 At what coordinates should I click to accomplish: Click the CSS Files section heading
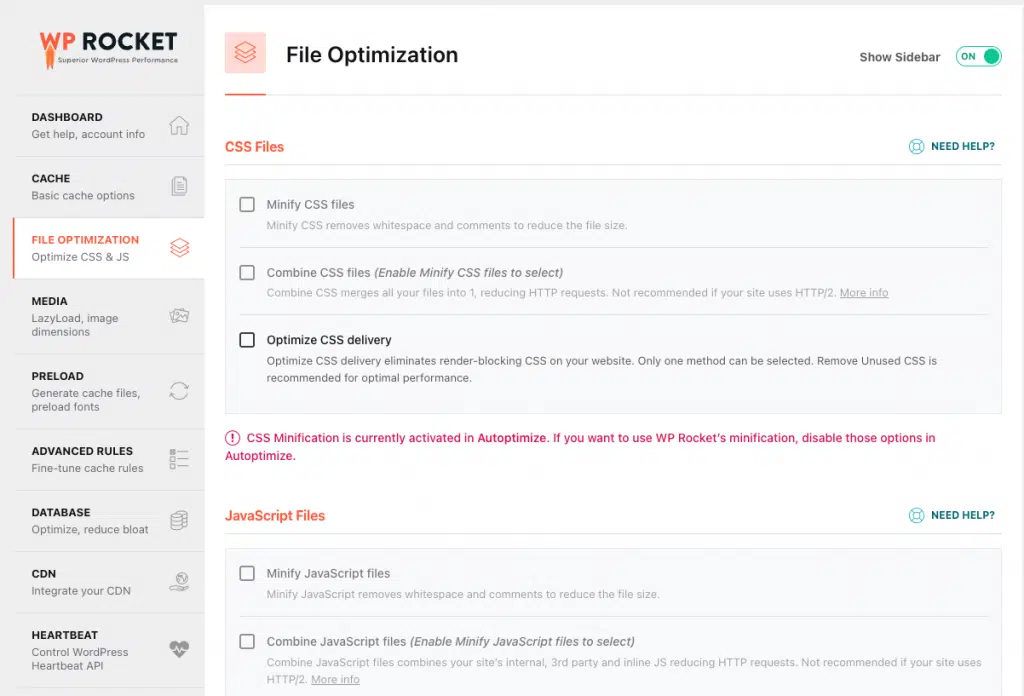255,147
